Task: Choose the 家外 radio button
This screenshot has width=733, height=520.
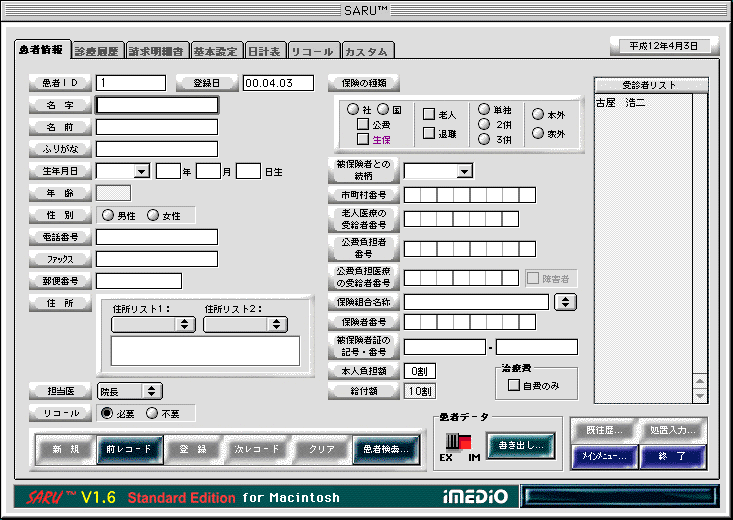Action: 538,133
